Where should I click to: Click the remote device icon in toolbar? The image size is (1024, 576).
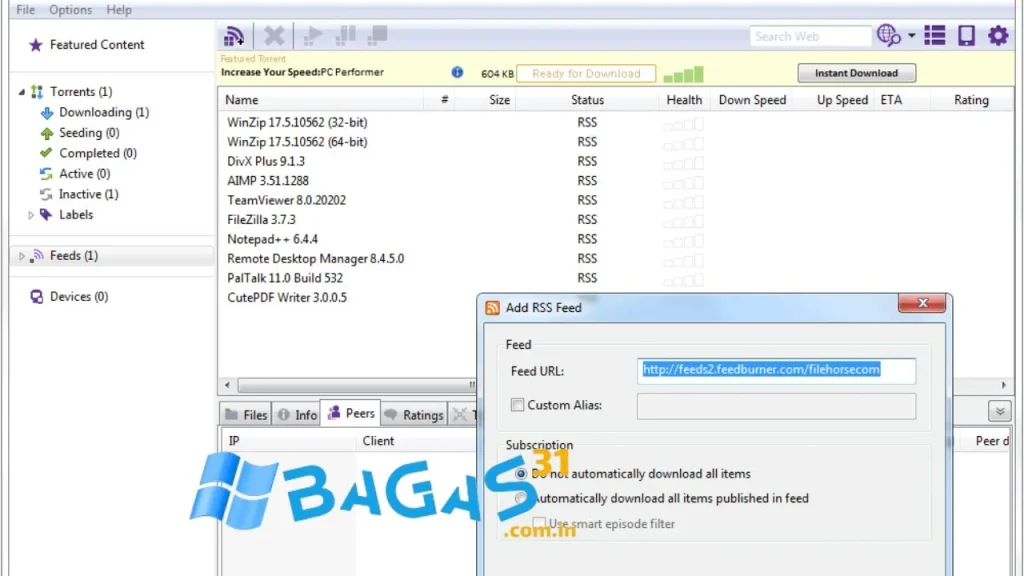coord(967,35)
